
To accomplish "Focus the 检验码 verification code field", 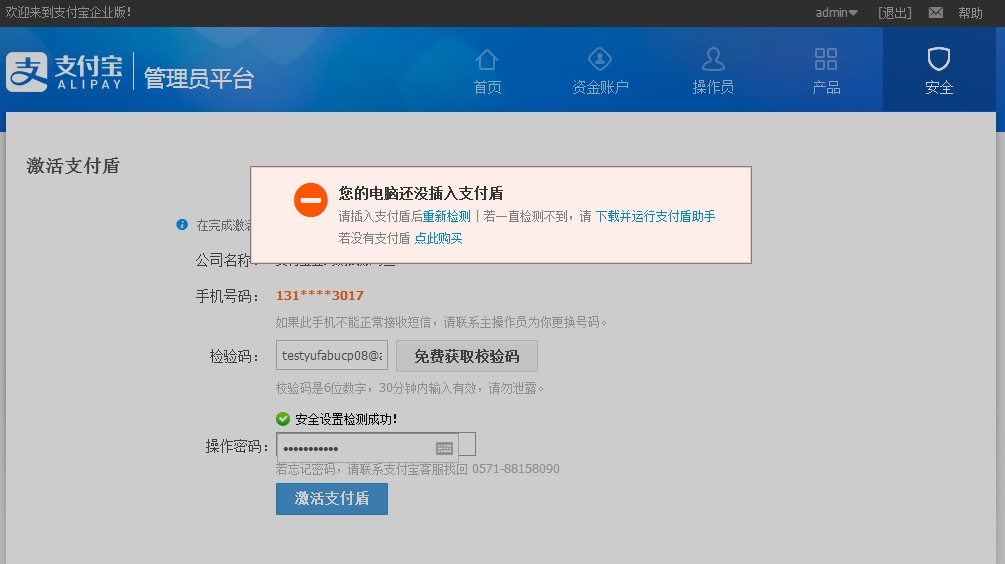I will 332,355.
